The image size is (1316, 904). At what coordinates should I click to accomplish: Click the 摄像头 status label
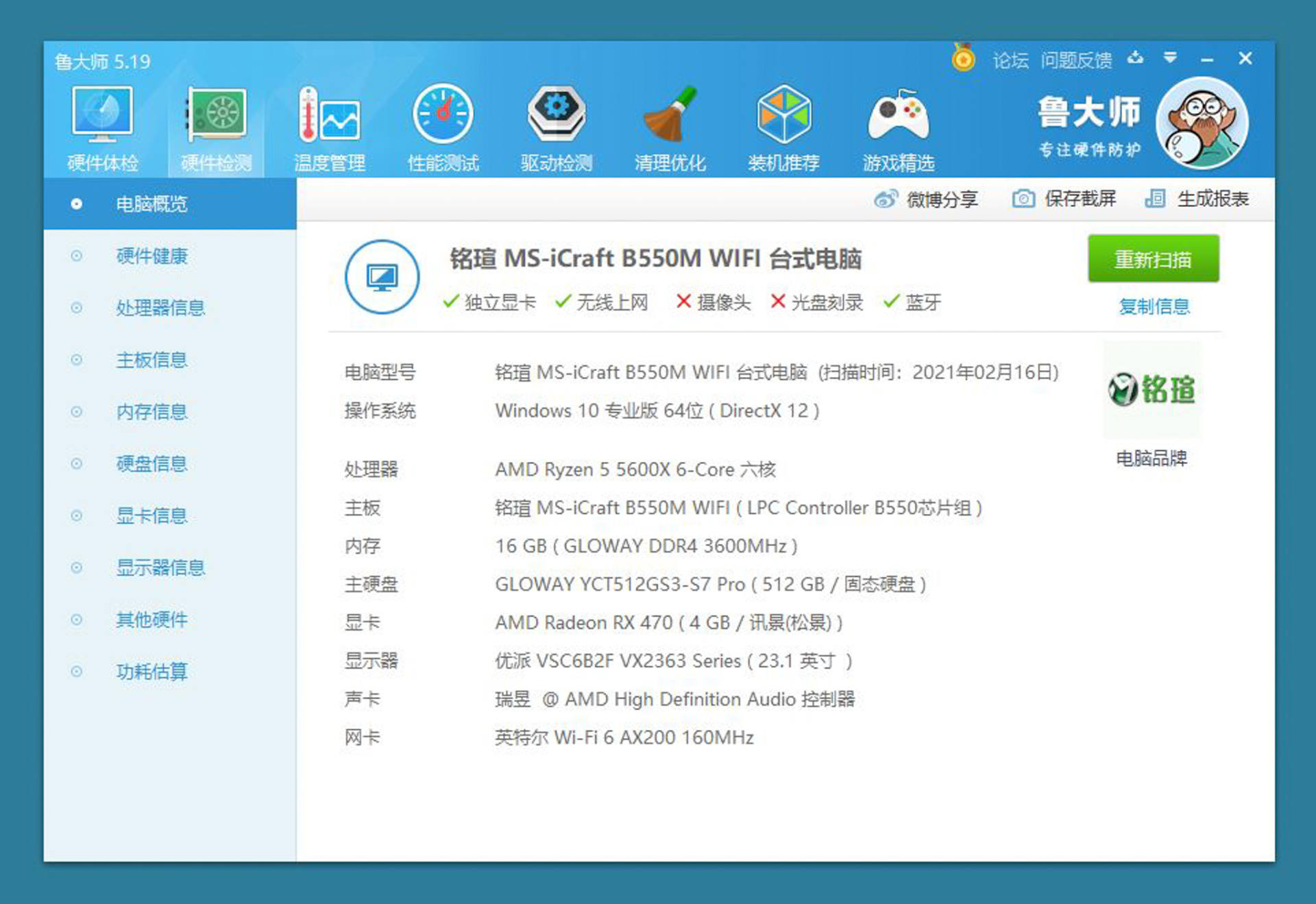(x=724, y=302)
